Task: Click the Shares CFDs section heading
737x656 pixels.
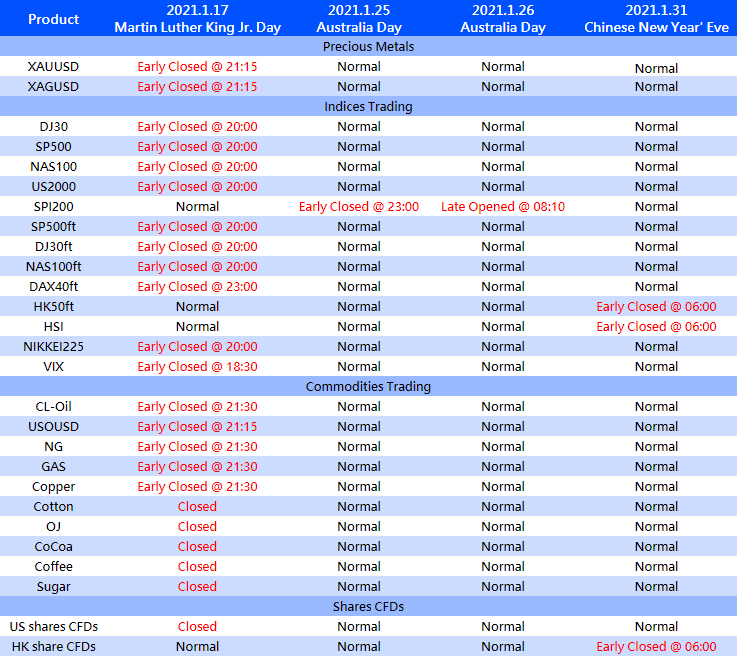Action: click(368, 607)
